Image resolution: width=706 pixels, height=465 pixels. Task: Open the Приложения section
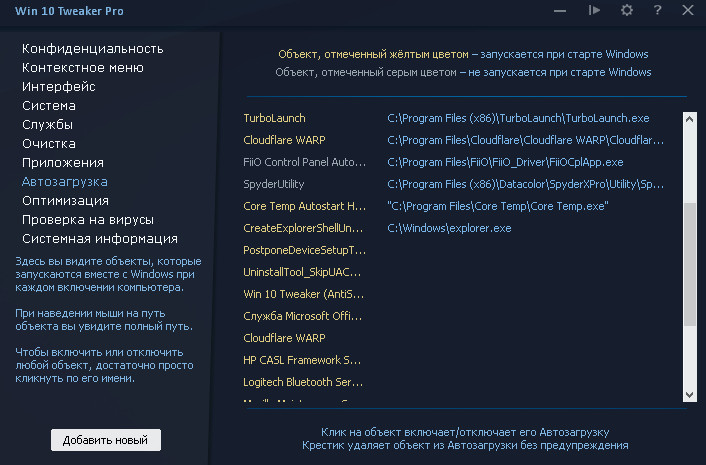[63, 163]
